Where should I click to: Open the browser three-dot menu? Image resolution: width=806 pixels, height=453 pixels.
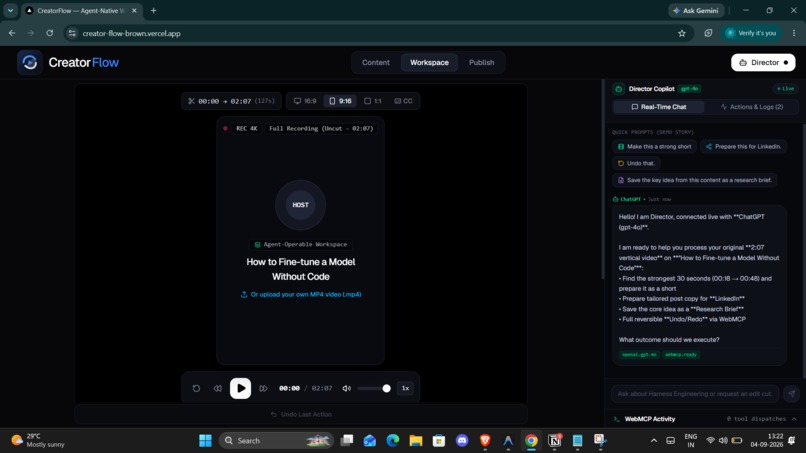click(x=794, y=33)
